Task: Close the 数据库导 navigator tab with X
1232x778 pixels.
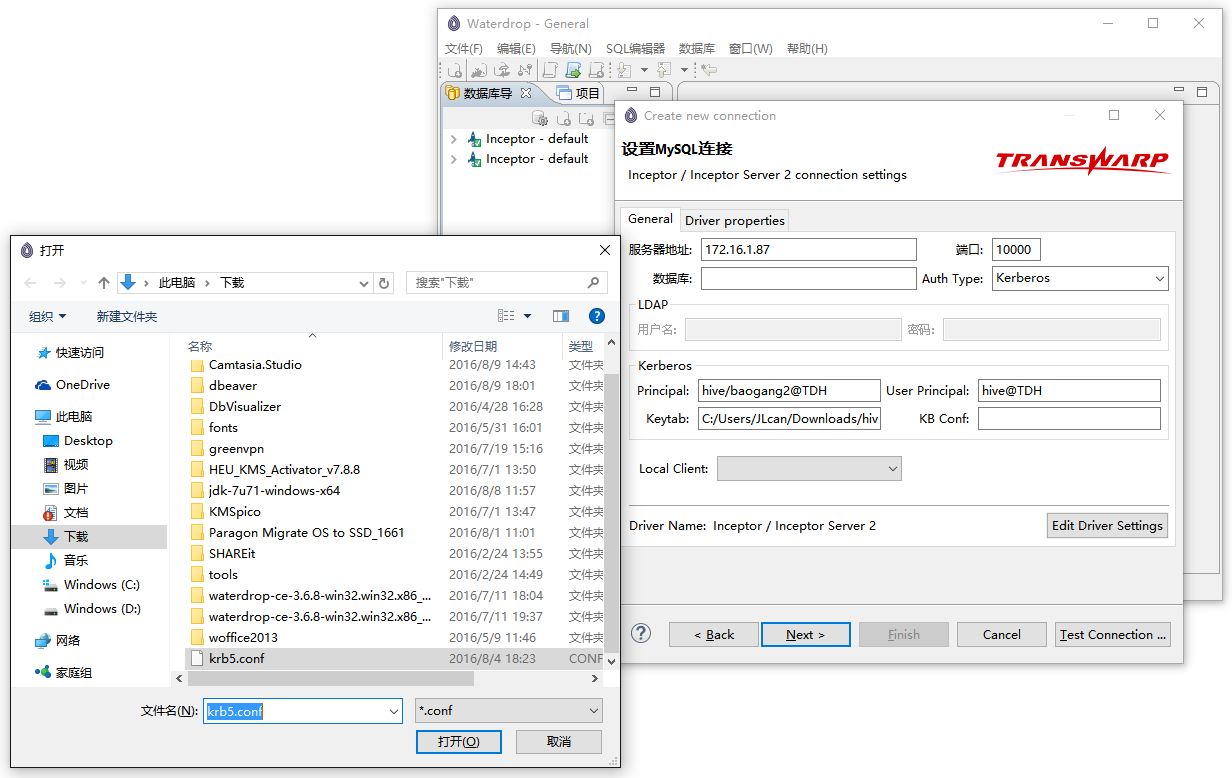Action: [x=526, y=93]
